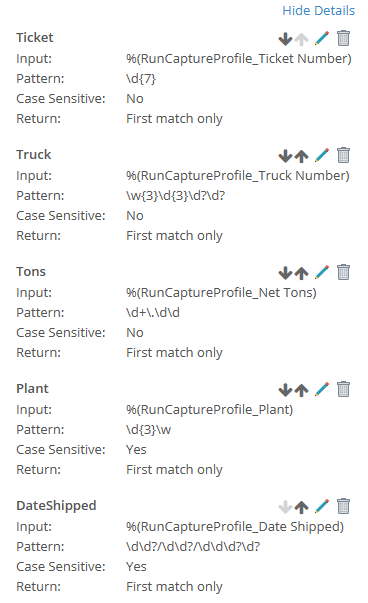Move the Truck entry down
Image resolution: width=368 pixels, height=603 pixels.
285,156
